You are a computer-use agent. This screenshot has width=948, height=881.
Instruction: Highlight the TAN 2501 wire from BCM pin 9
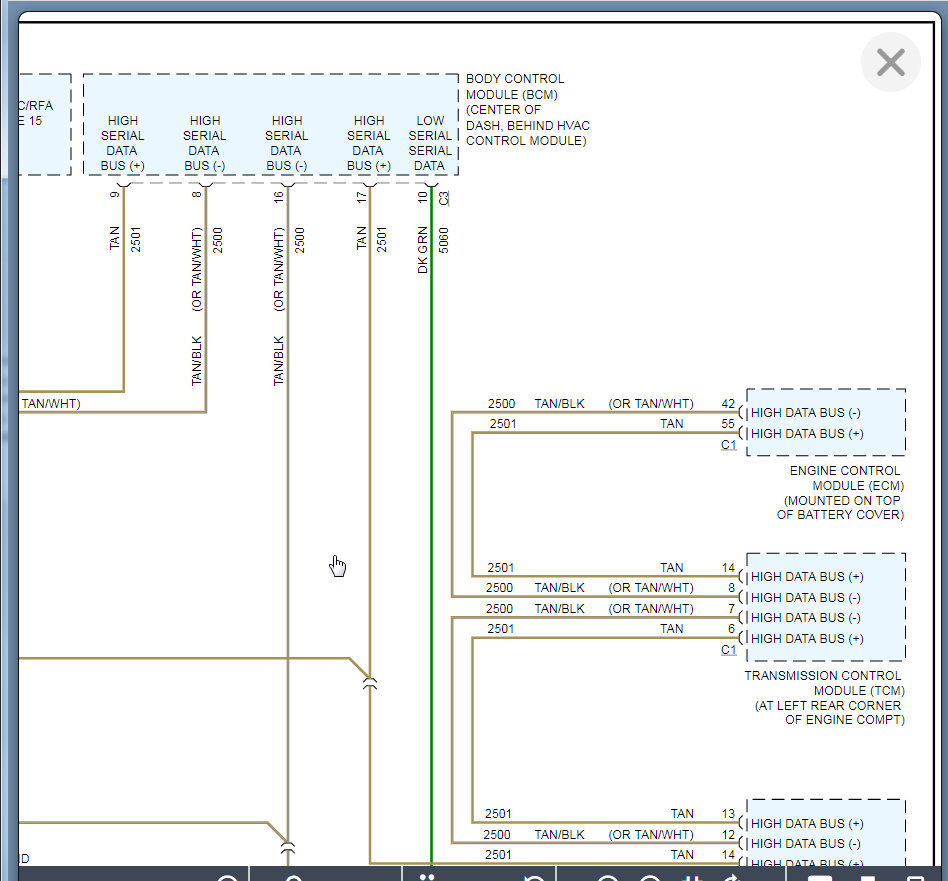124,300
